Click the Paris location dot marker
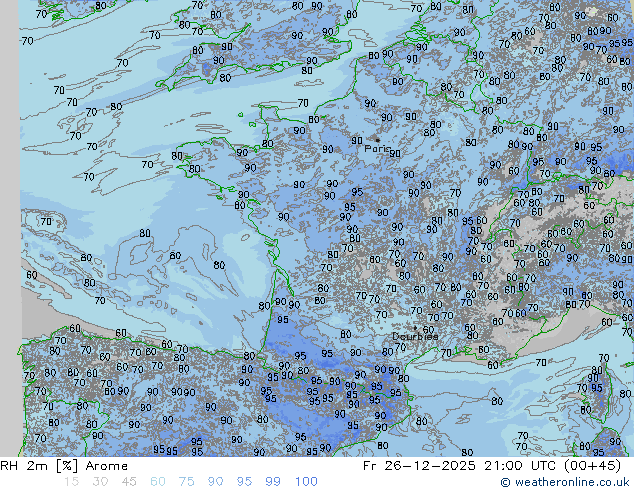 tap(377, 140)
